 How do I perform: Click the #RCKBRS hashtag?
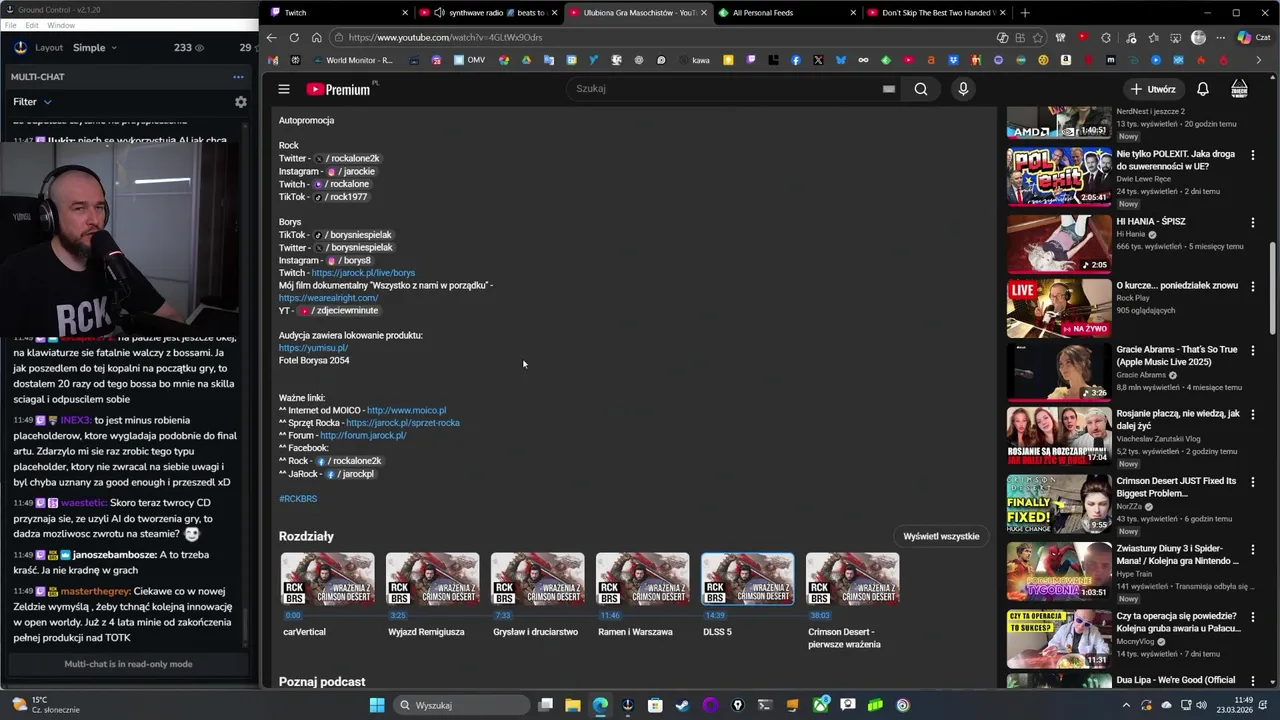click(298, 498)
